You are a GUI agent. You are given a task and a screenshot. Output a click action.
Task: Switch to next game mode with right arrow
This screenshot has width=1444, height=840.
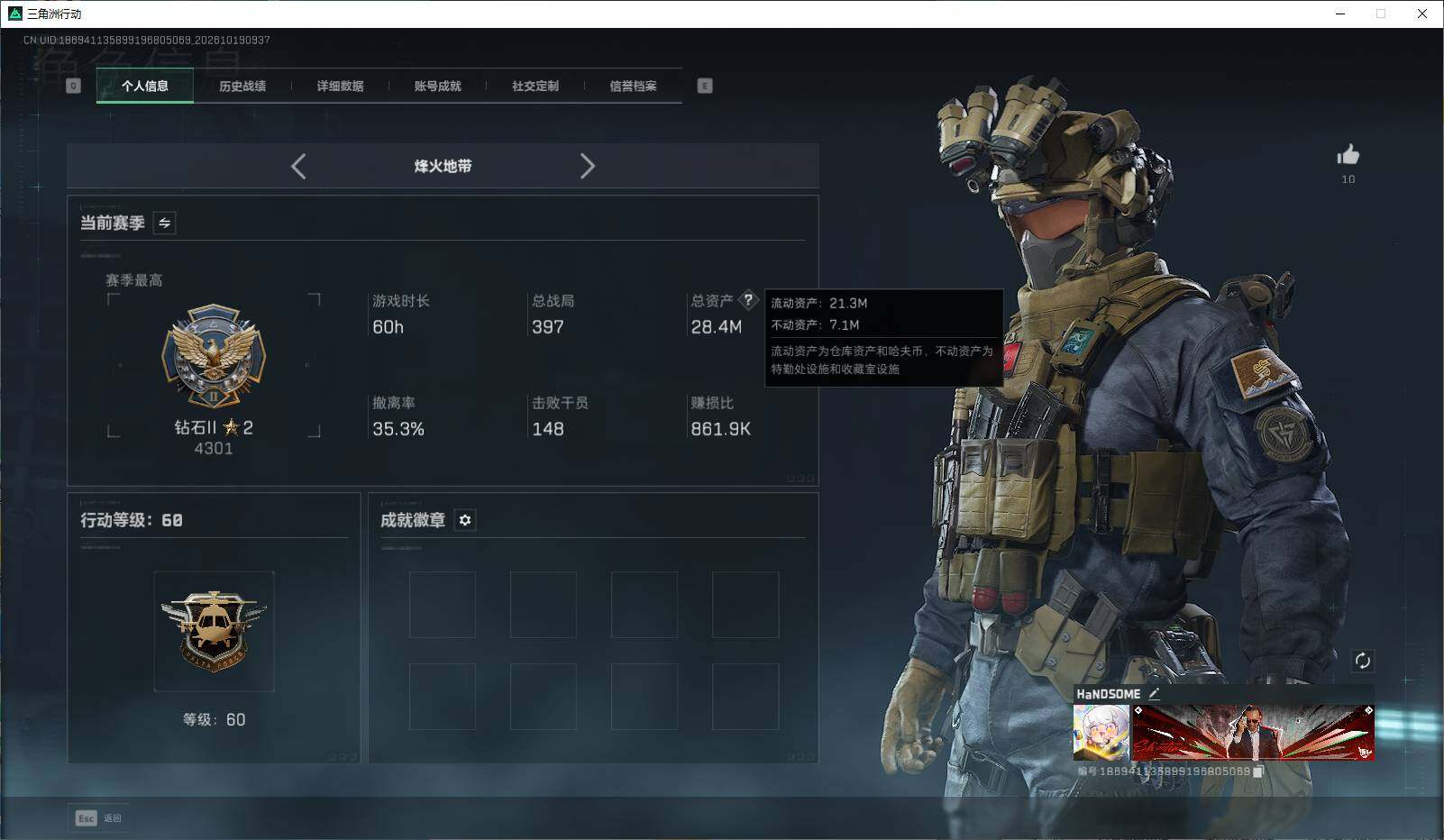[587, 166]
